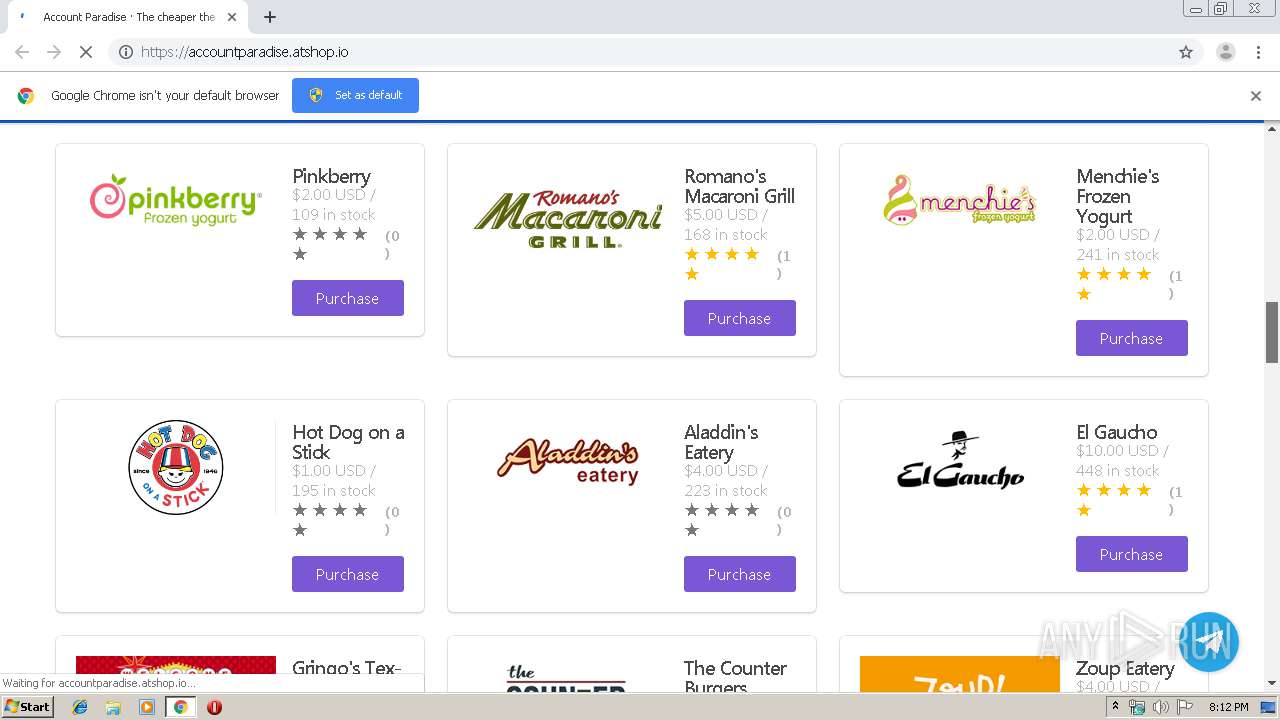Open the Romano's Macaroni Grill logo
The image size is (1280, 720).
click(568, 218)
